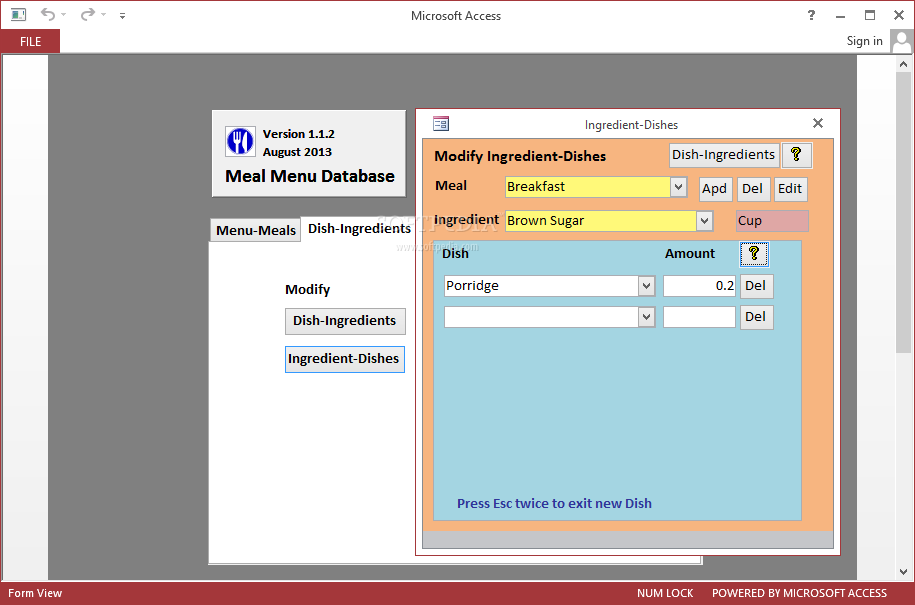Minimize the Microsoft Access window
The image size is (915, 605).
[840, 16]
